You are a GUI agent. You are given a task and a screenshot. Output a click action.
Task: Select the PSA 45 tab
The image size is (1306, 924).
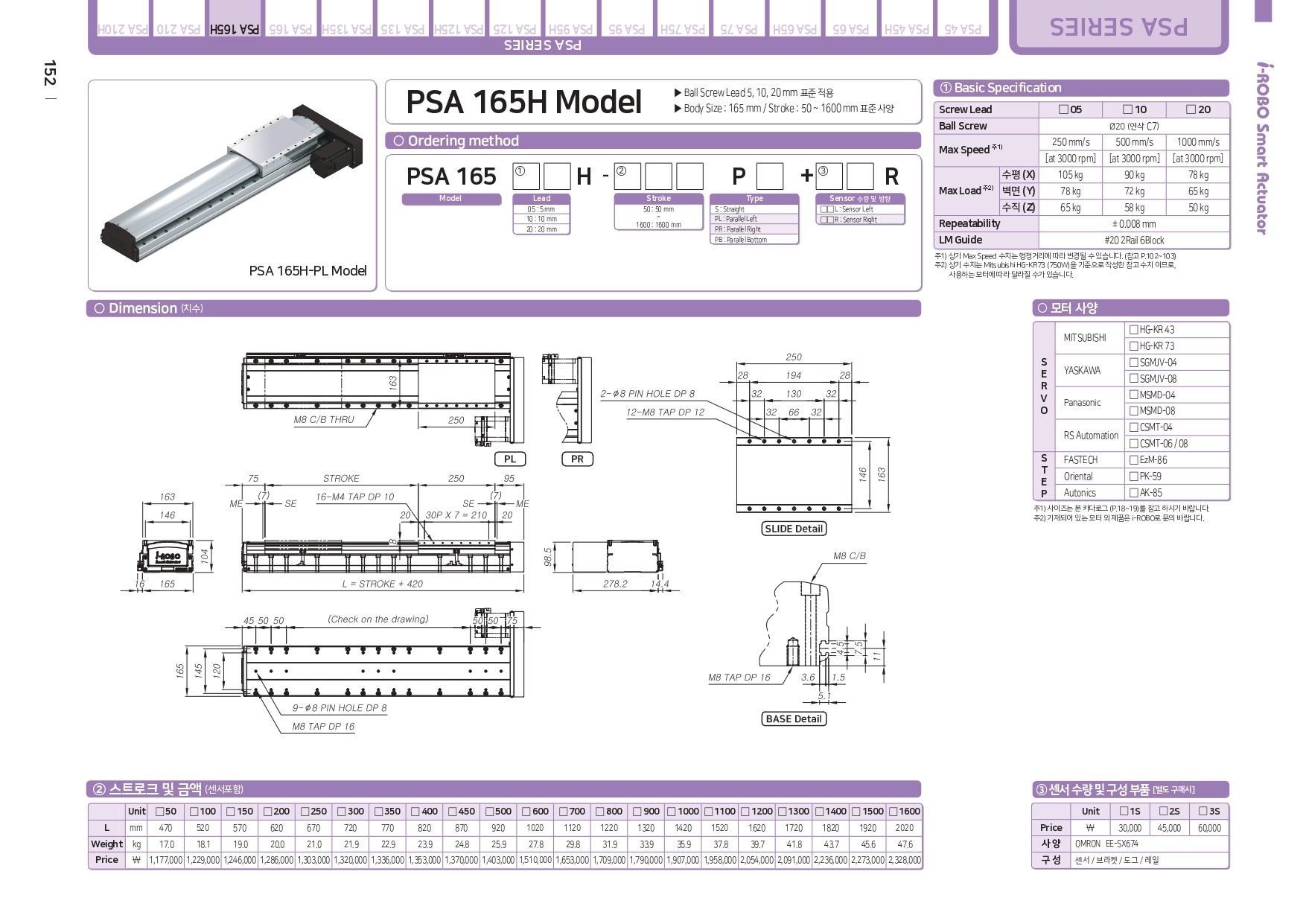click(962, 19)
